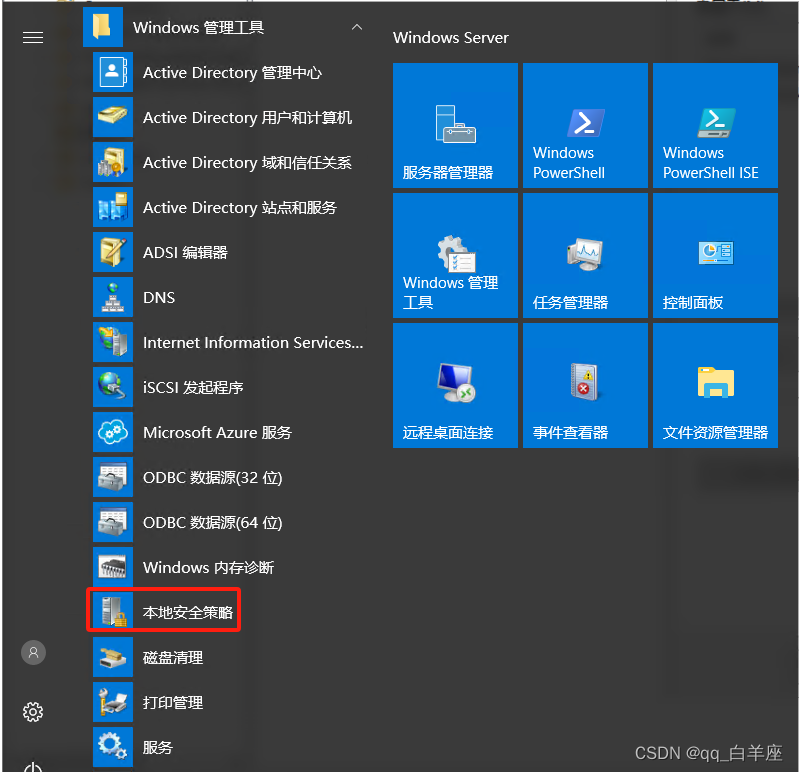The width and height of the screenshot is (799, 772).
Task: Select "ODBC 数据源(32 位)" text
Action: tap(212, 477)
